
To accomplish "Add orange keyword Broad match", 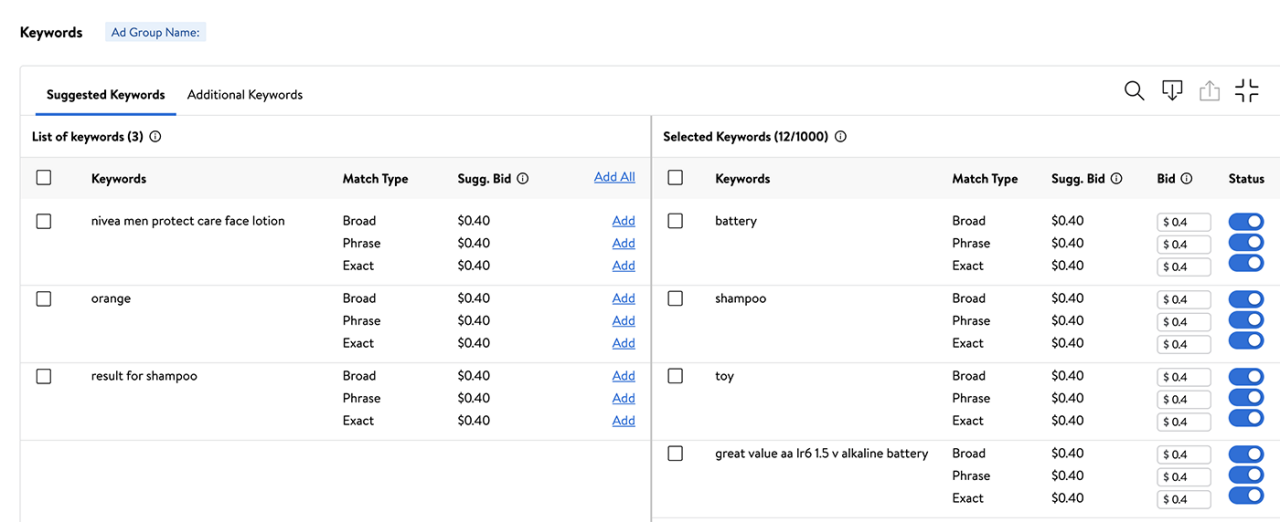I will click(624, 298).
